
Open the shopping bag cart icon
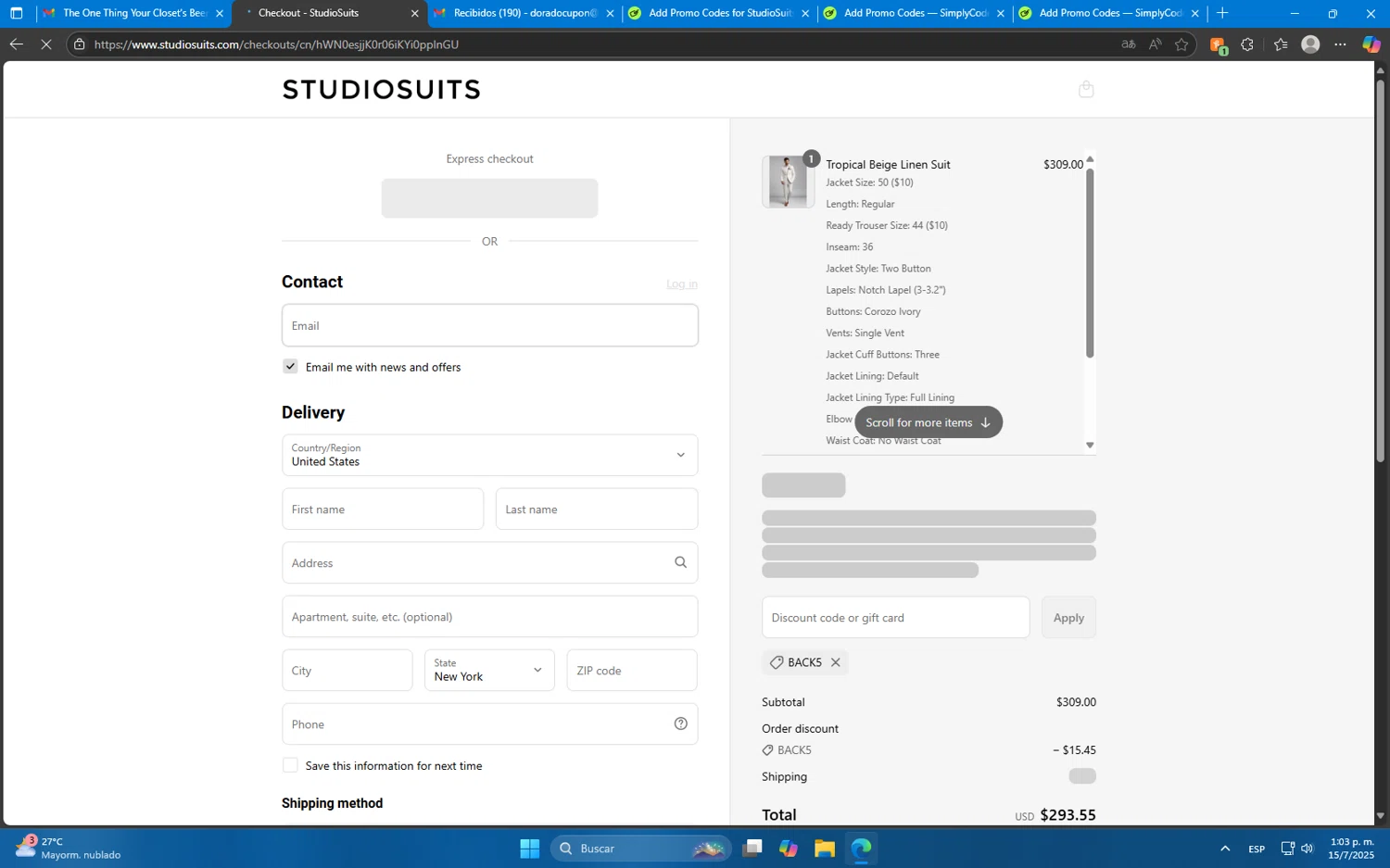[x=1086, y=89]
